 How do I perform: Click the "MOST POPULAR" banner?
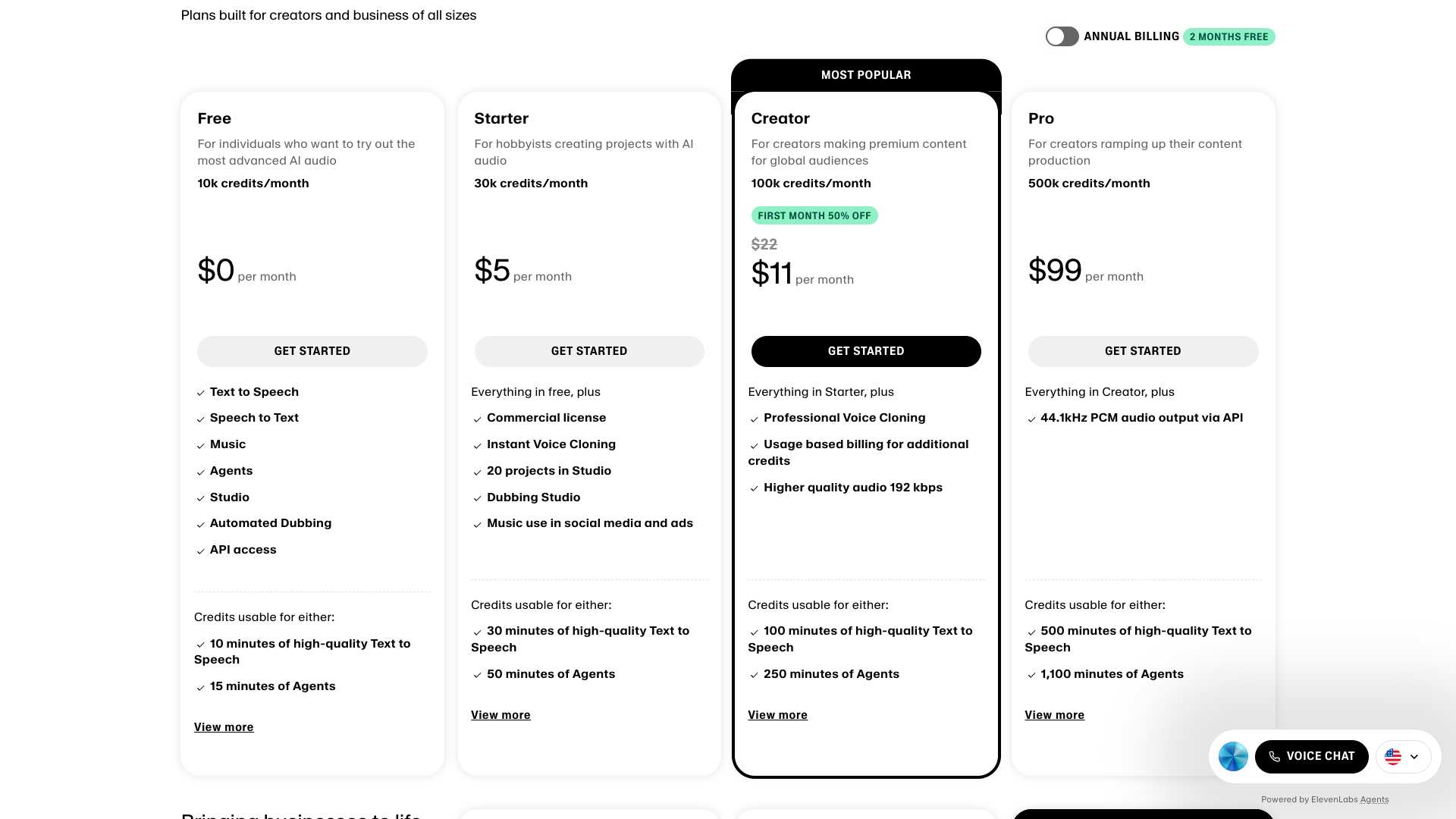[x=866, y=74]
